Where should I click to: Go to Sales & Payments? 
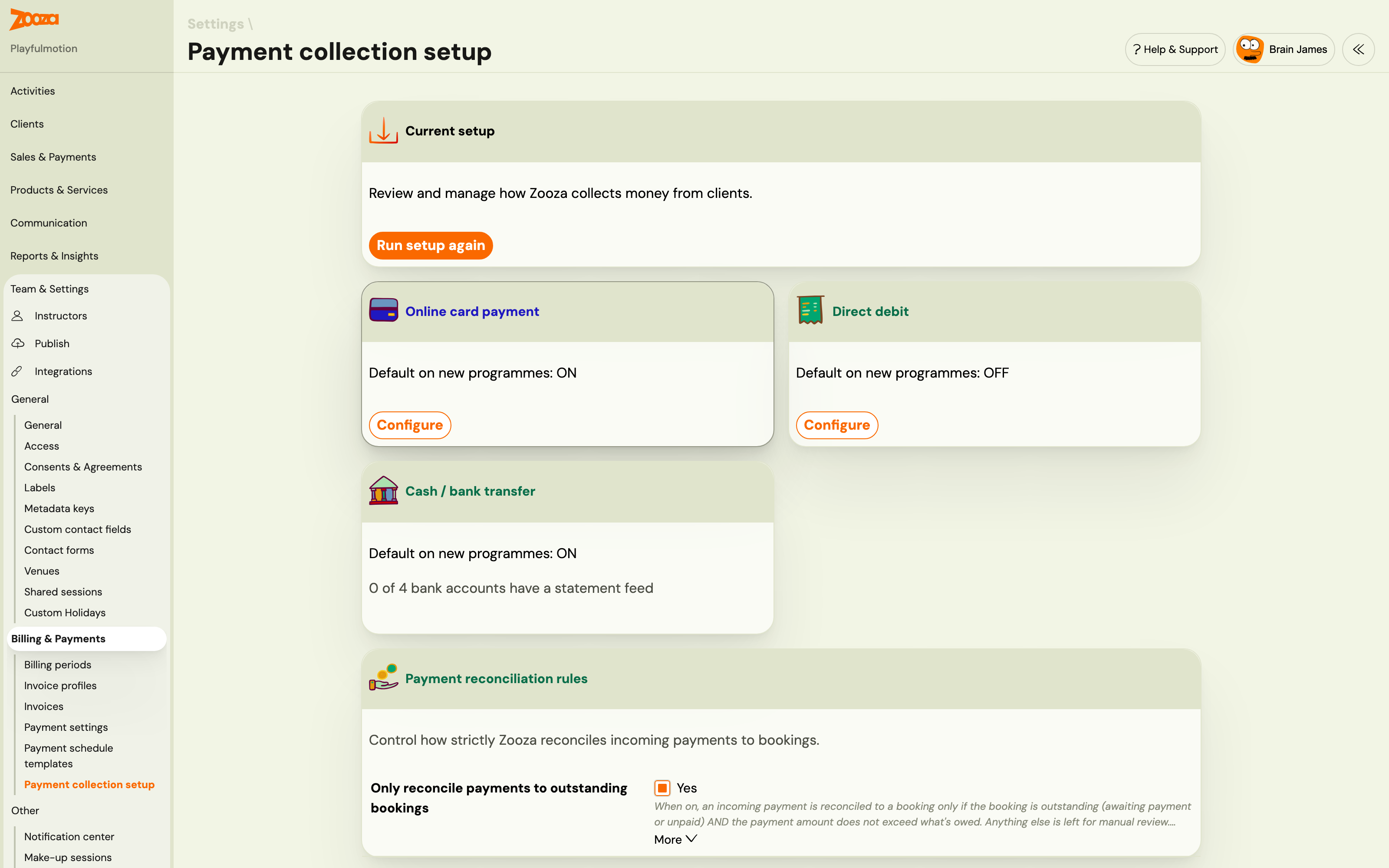(53, 157)
